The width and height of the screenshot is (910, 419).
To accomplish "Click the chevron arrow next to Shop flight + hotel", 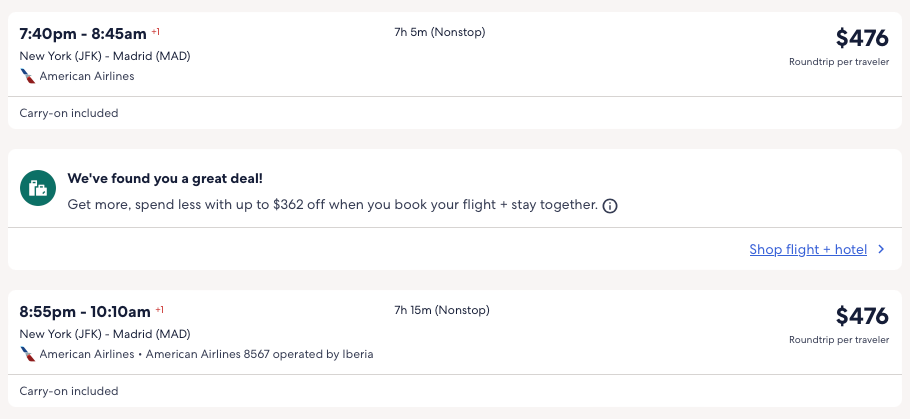I will (881, 250).
